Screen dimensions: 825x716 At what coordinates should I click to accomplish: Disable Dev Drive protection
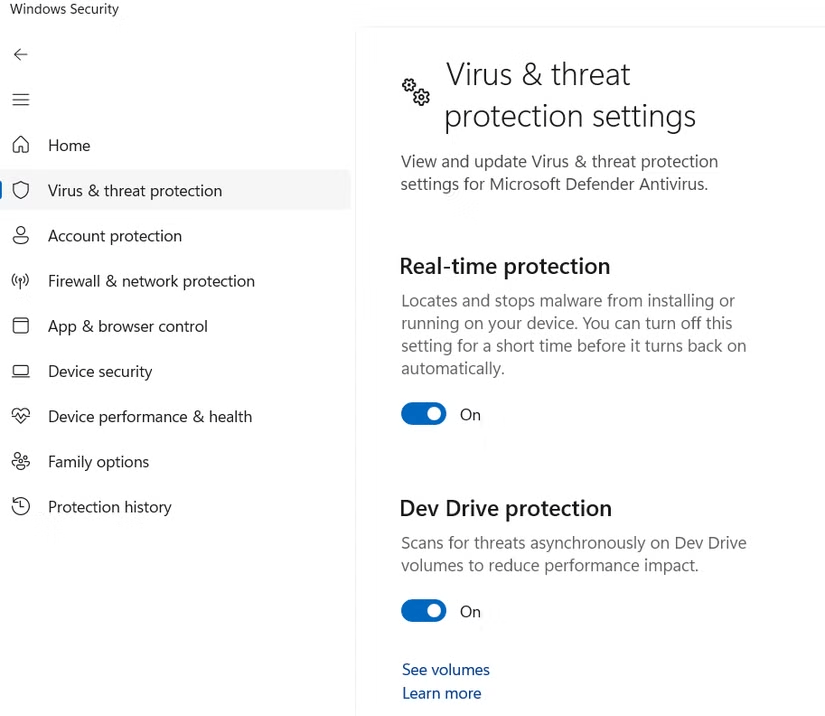point(423,610)
